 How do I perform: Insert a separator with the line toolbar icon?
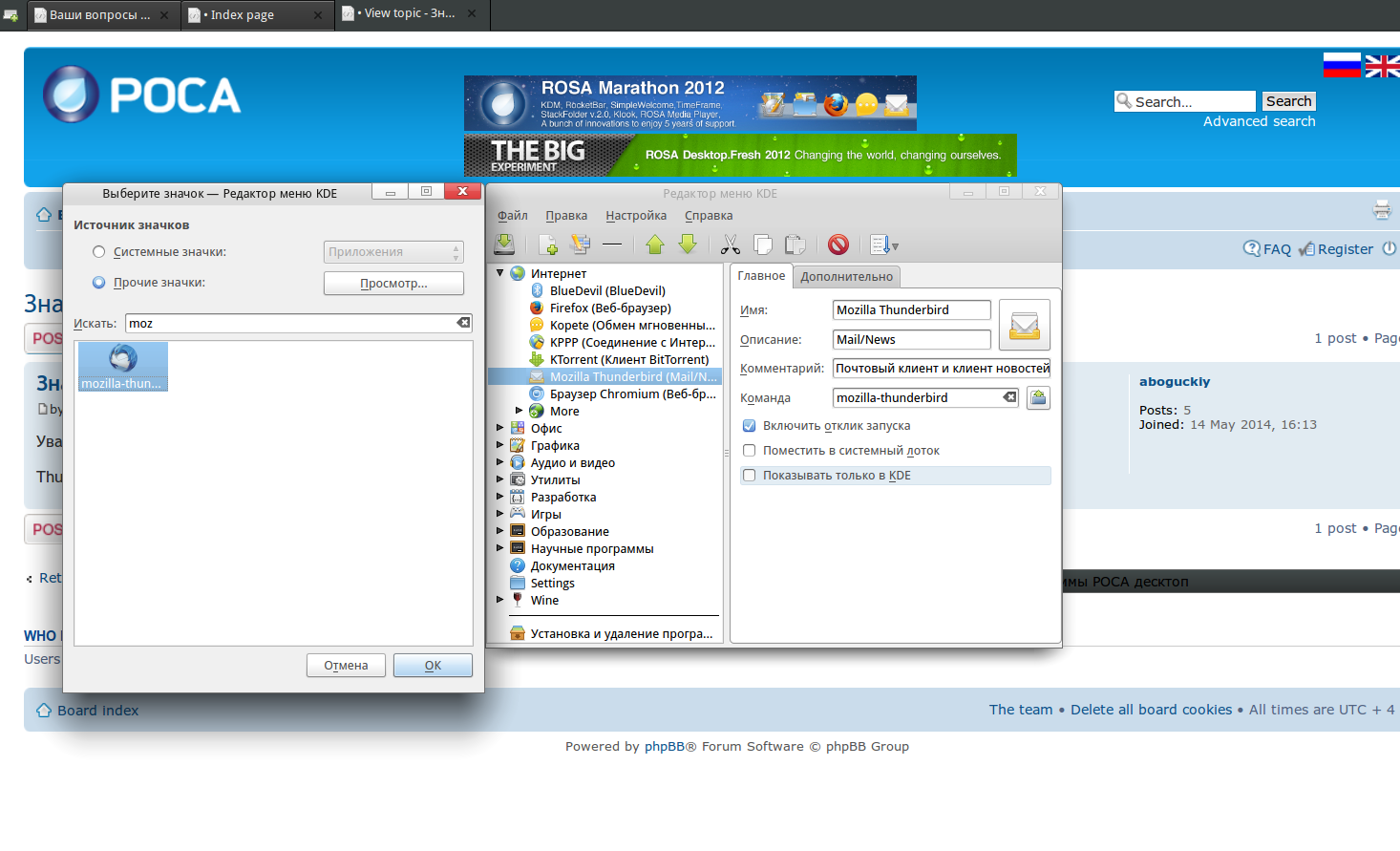(612, 245)
